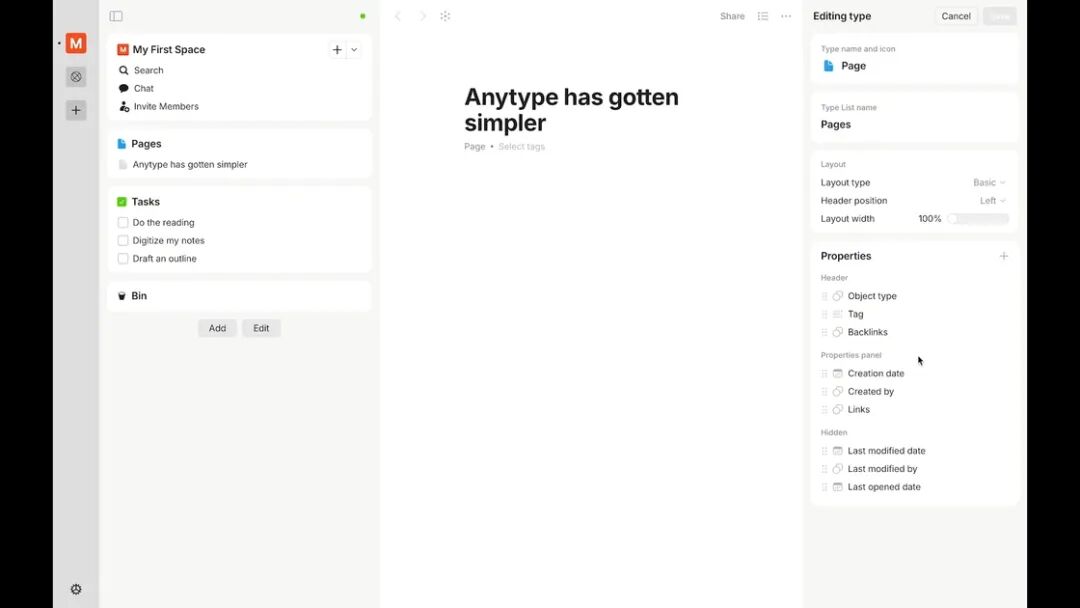Screen dimensions: 1080x608
Task: Check the 'Do the reading' task
Action: click(123, 222)
